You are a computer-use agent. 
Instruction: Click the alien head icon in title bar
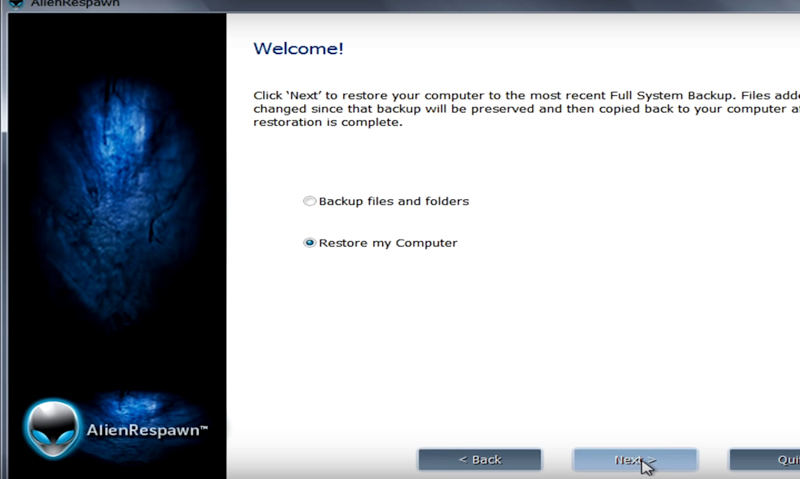pos(16,3)
